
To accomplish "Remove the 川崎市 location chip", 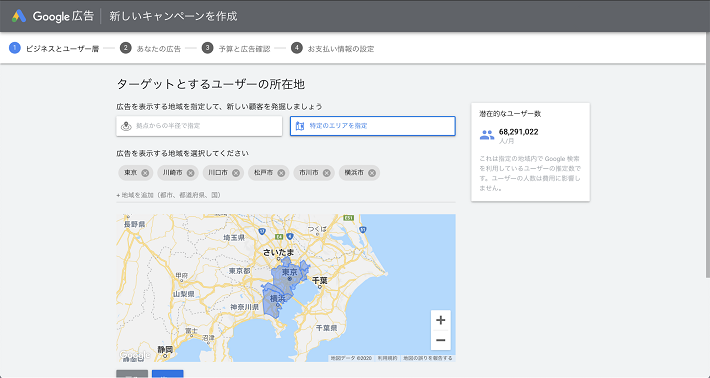I will click(190, 173).
